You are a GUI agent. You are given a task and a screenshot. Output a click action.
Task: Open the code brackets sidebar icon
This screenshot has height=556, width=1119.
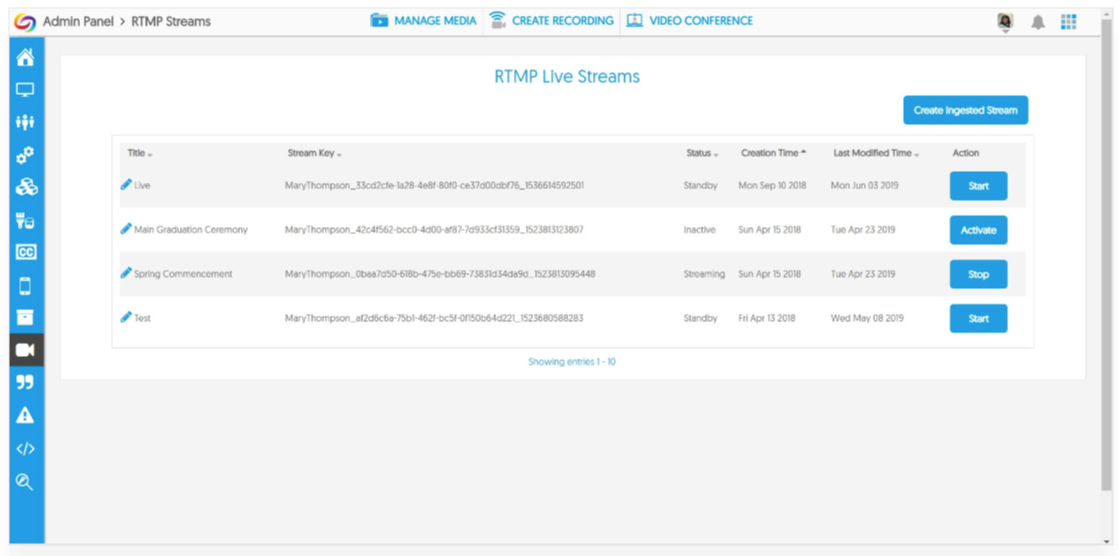pos(25,449)
